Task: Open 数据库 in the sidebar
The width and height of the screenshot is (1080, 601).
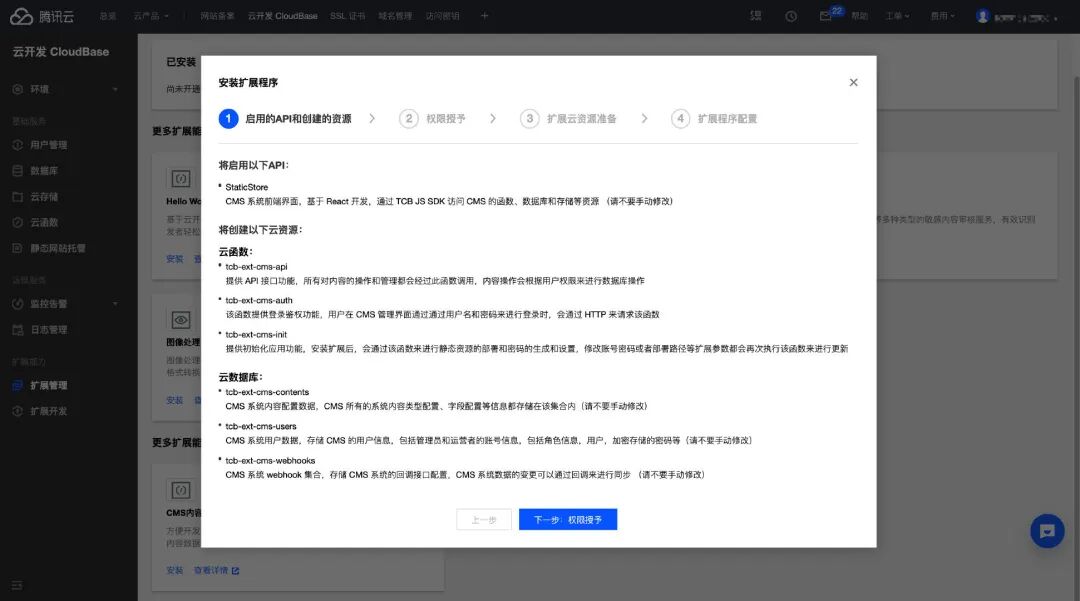Action: 44,171
